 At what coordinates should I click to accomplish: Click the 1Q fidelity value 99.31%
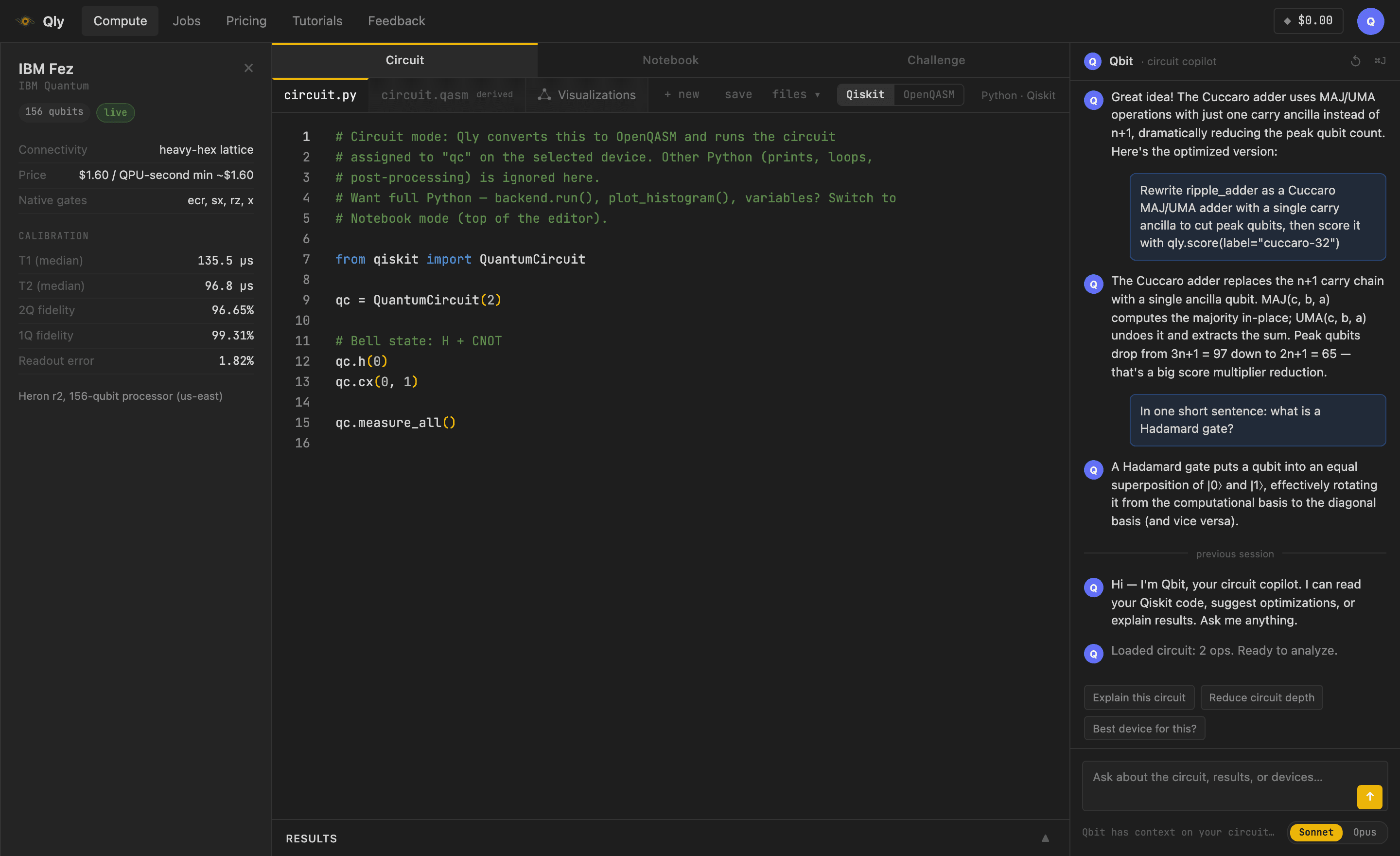coord(232,335)
